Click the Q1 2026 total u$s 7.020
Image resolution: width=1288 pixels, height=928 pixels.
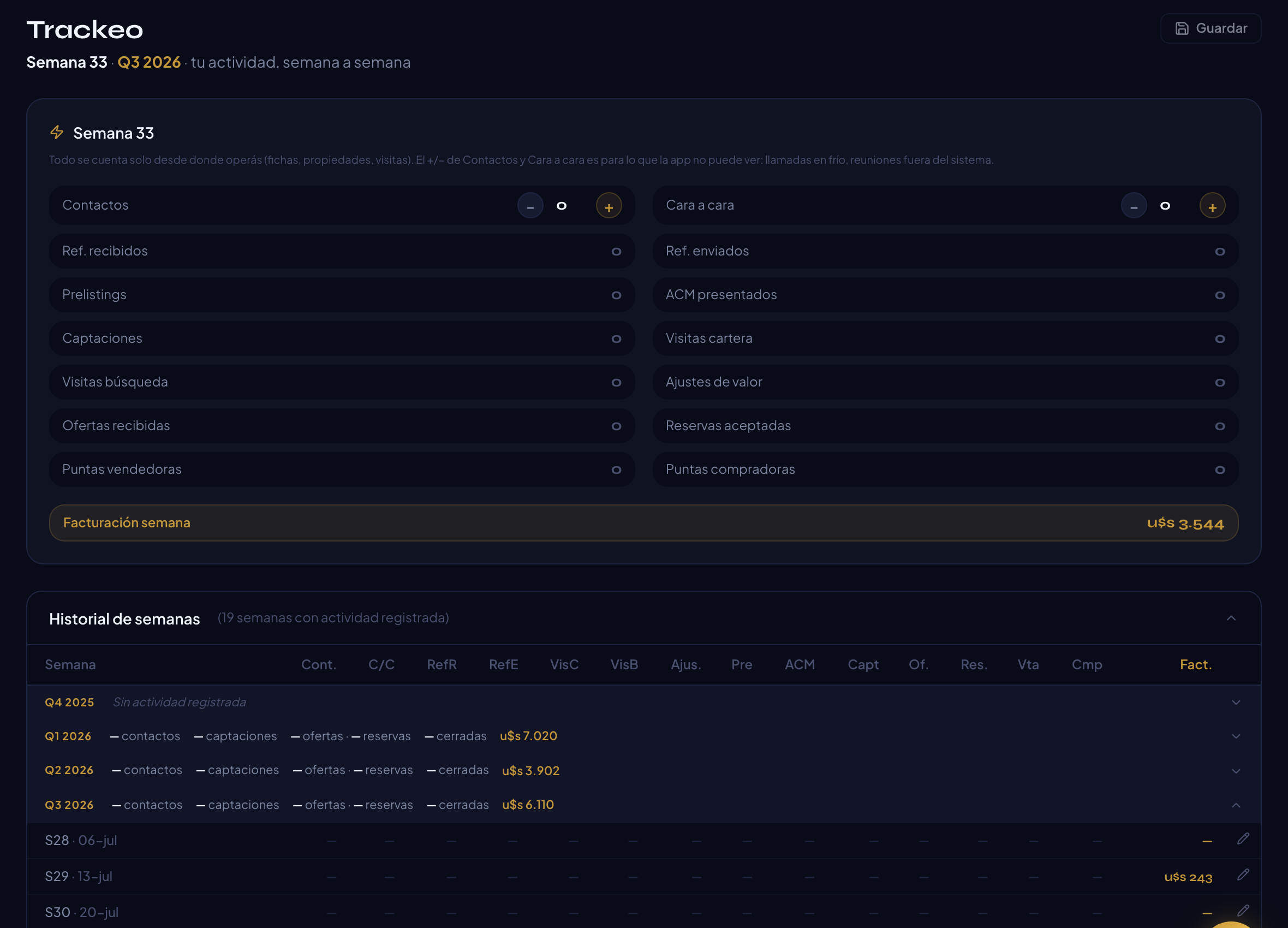coord(529,736)
